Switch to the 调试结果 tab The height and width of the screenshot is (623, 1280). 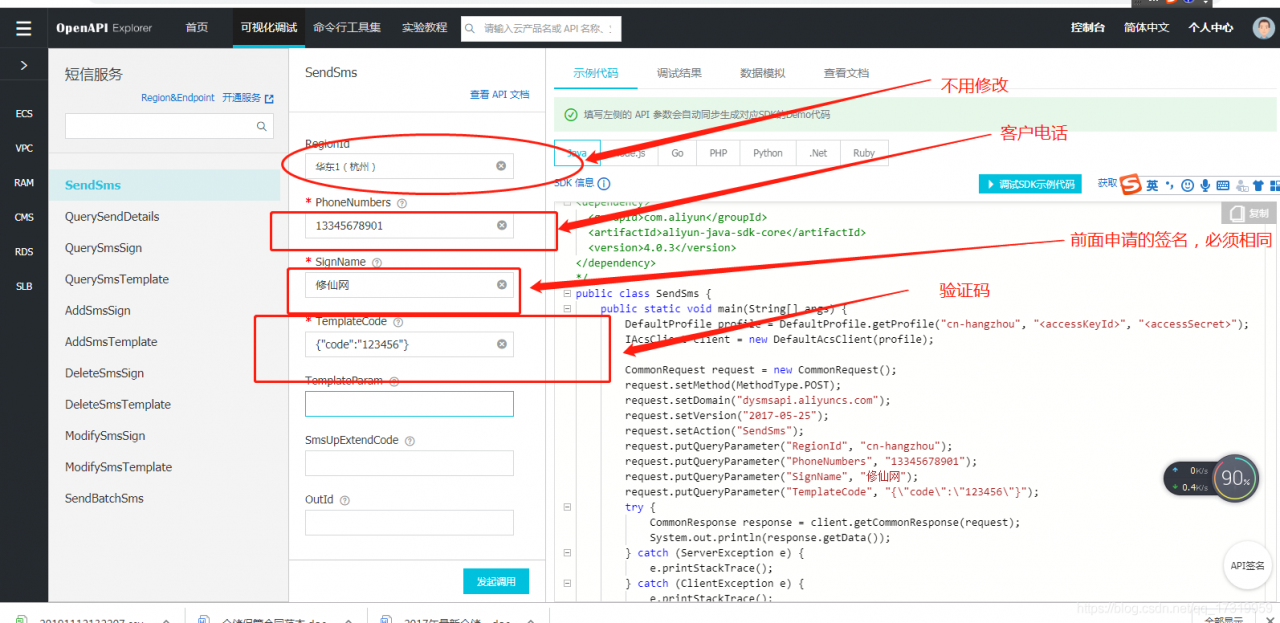coord(679,73)
